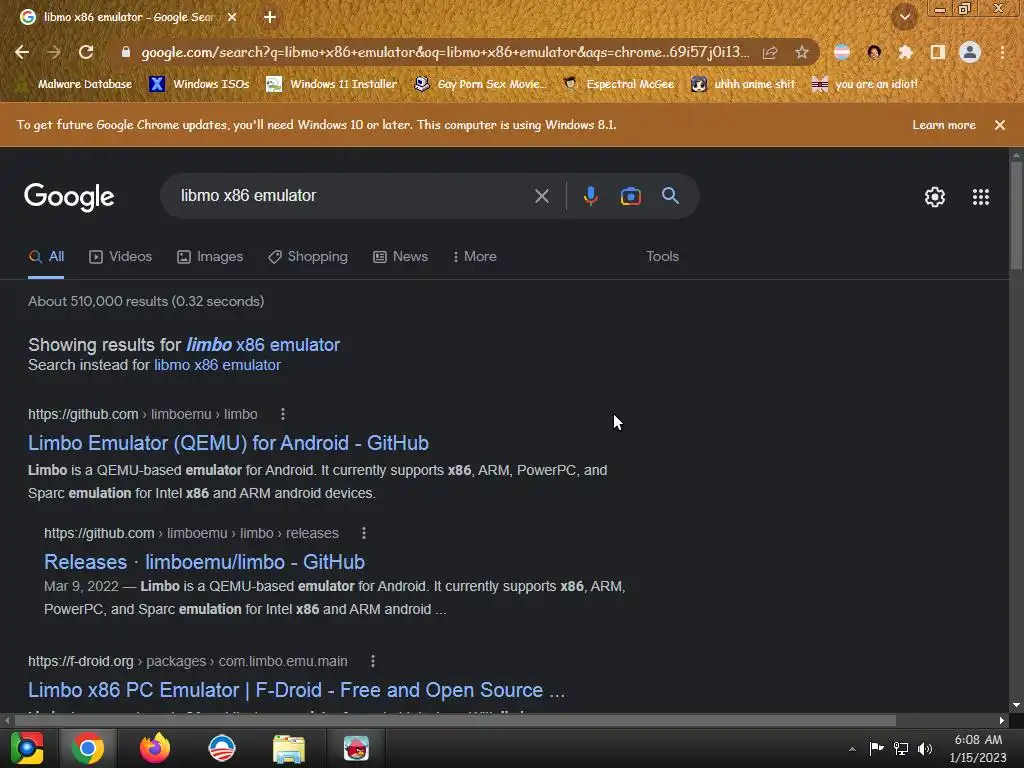The width and height of the screenshot is (1024, 768).
Task: Bookmark this page with the star icon
Action: point(802,52)
